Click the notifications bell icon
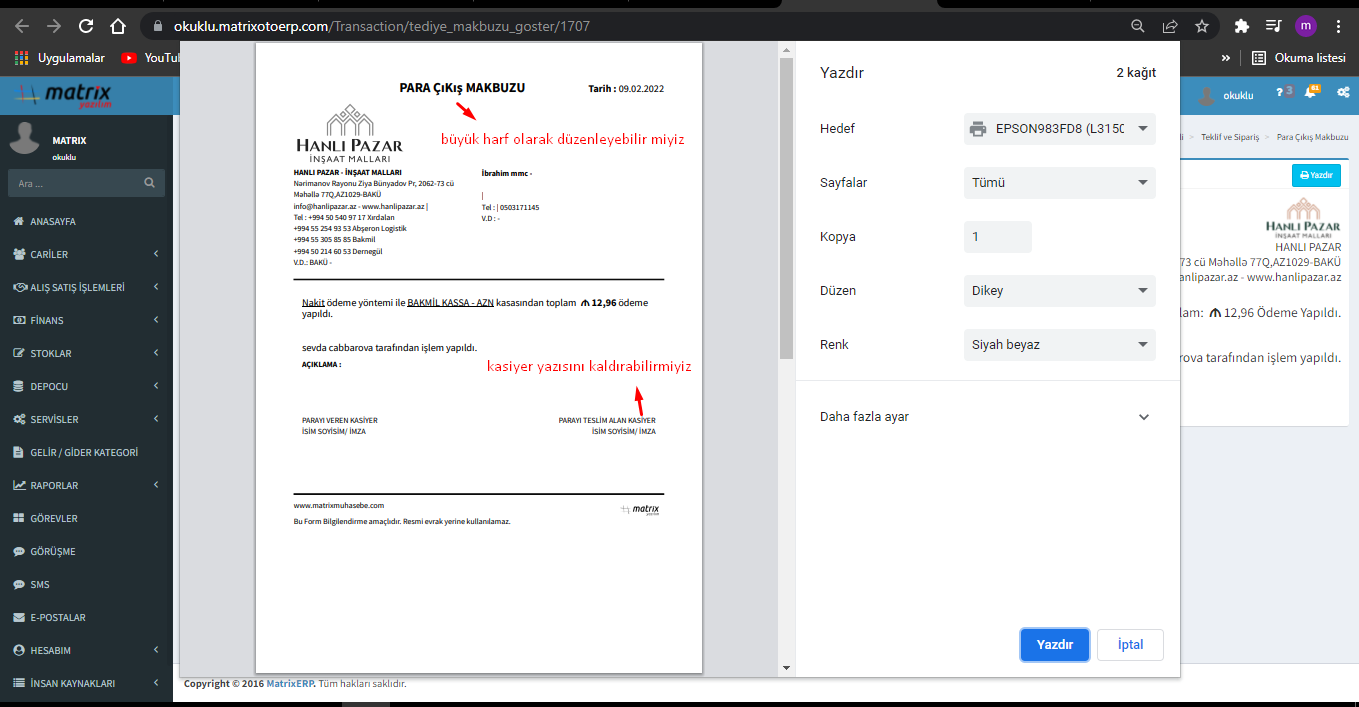The height and width of the screenshot is (707, 1359). tap(1310, 93)
